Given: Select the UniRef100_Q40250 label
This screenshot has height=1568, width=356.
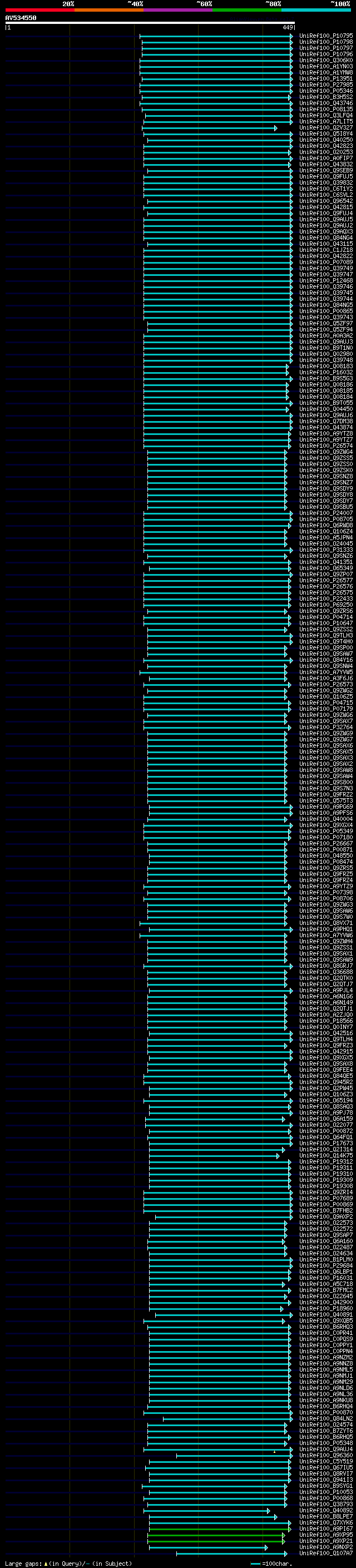Looking at the screenshot, I should pos(326,140).
